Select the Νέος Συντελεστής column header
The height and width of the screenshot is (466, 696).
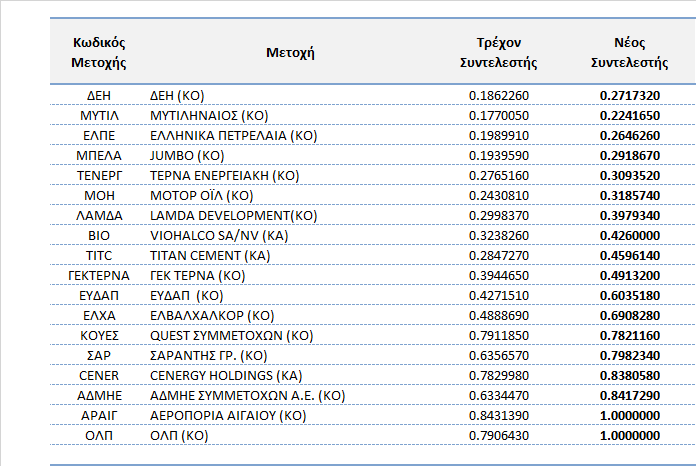pyautogui.click(x=629, y=52)
